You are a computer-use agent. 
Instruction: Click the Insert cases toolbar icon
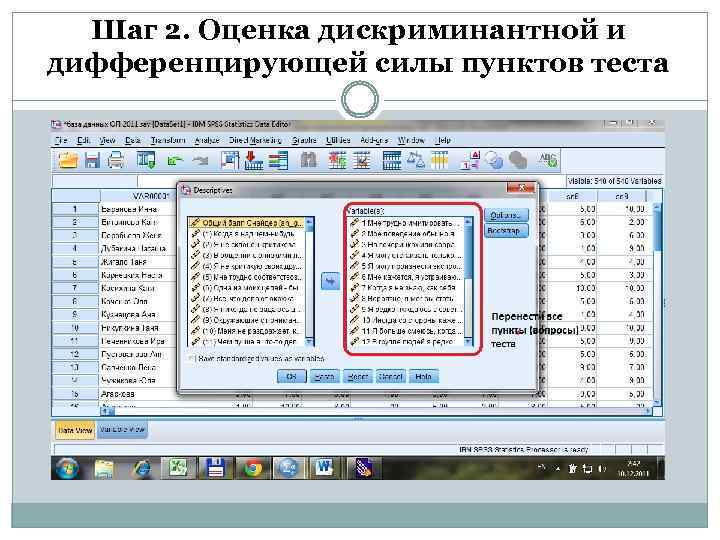pos(337,161)
